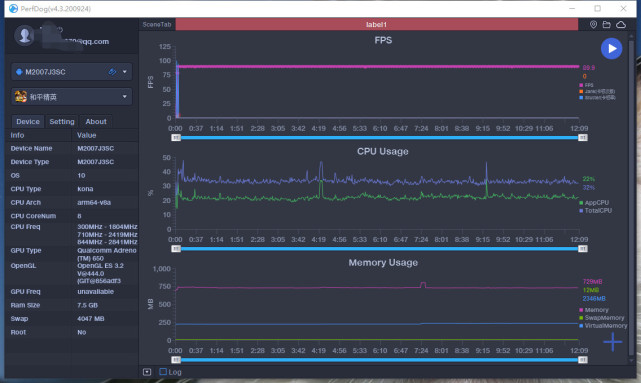
Task: Click the red label1 scene bar
Action: tap(377, 25)
